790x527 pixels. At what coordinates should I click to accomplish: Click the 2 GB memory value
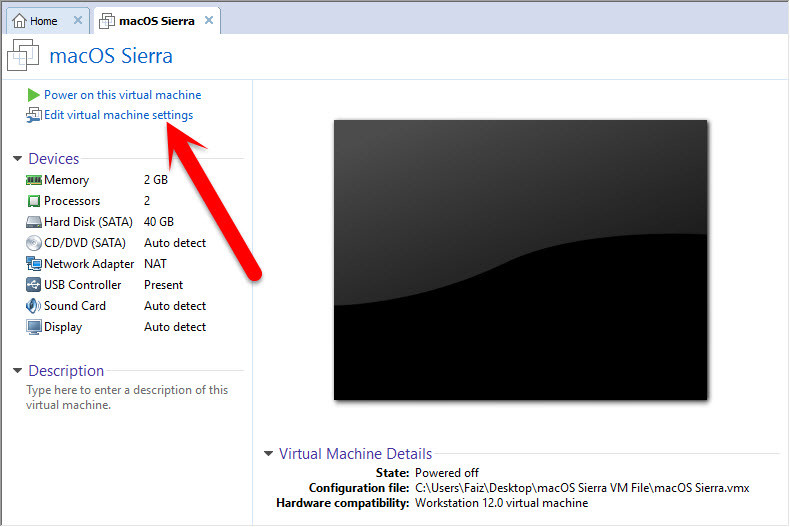pyautogui.click(x=156, y=180)
